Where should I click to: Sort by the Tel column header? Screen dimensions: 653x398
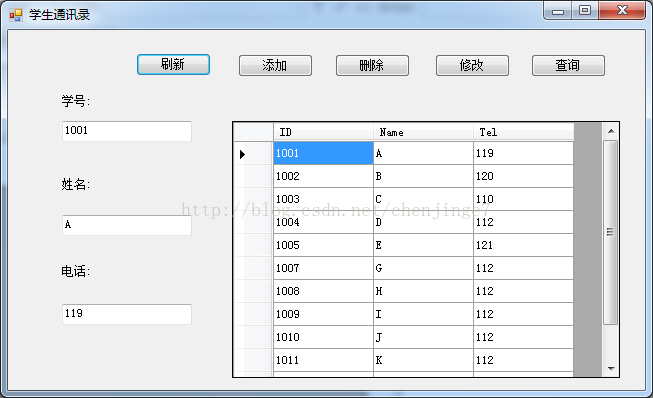pyautogui.click(x=523, y=132)
